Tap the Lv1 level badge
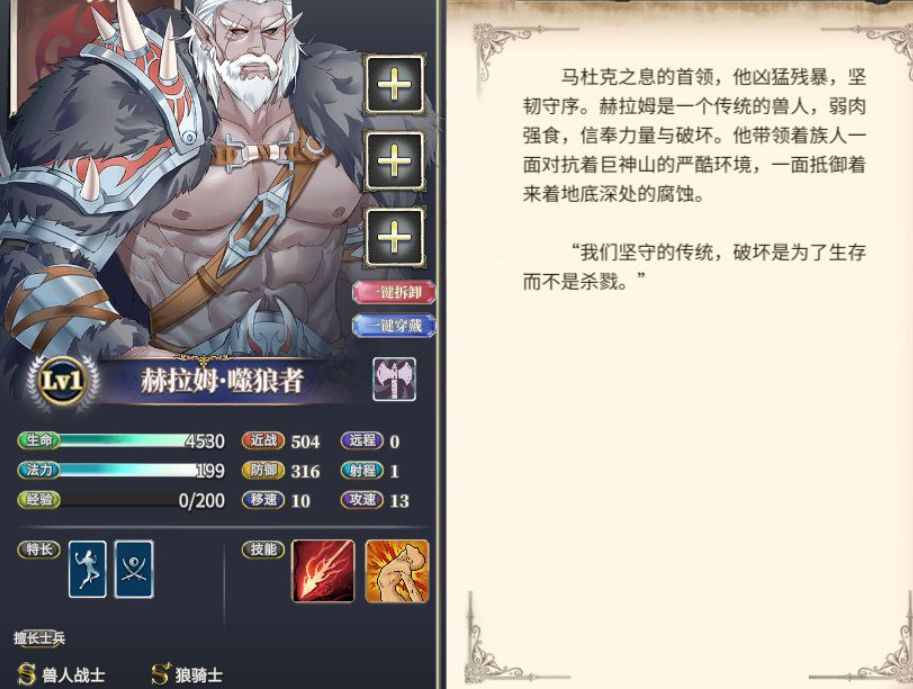The height and width of the screenshot is (689, 913). pos(62,381)
